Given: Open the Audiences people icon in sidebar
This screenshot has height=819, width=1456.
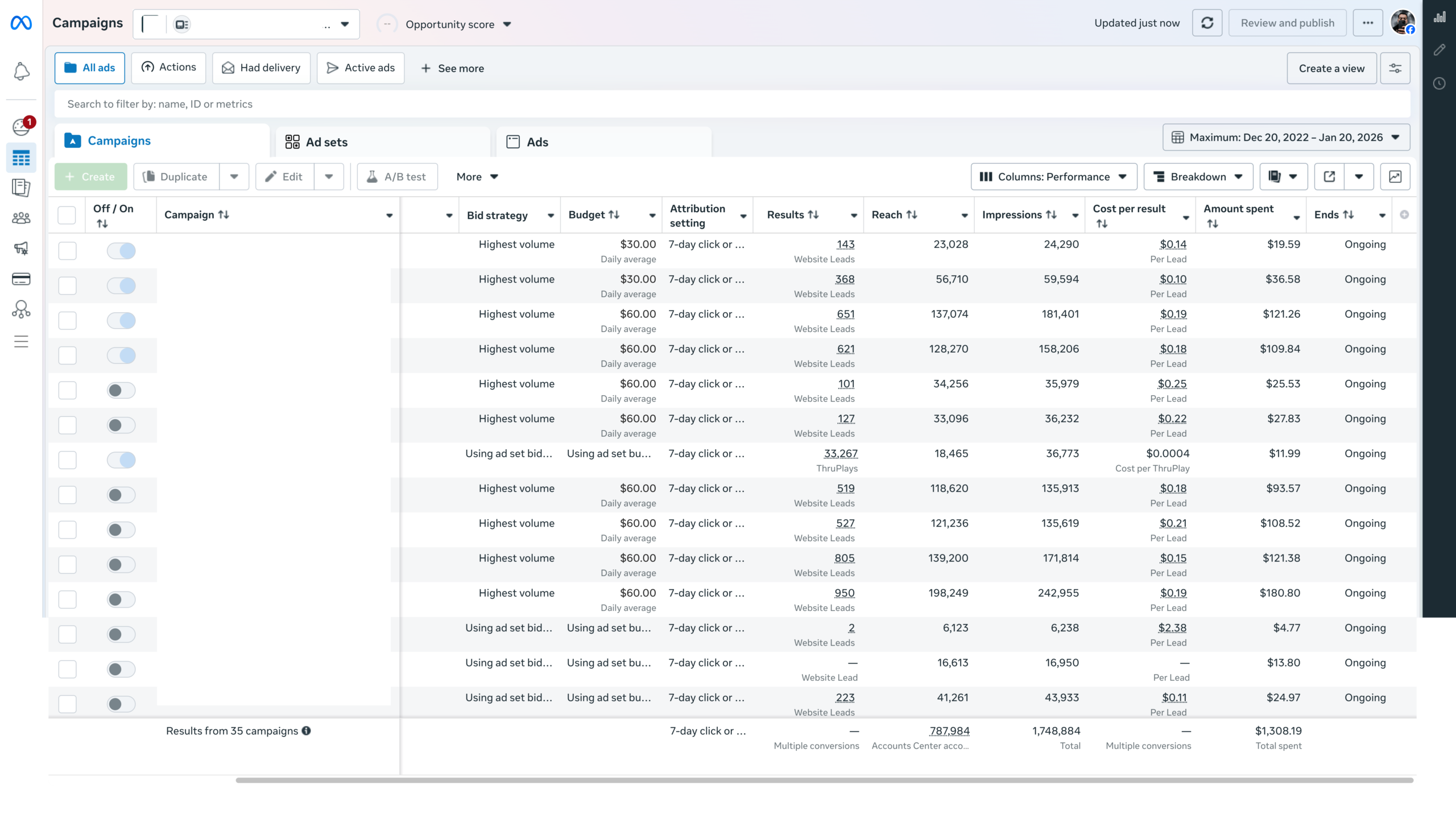Looking at the screenshot, I should [21, 218].
